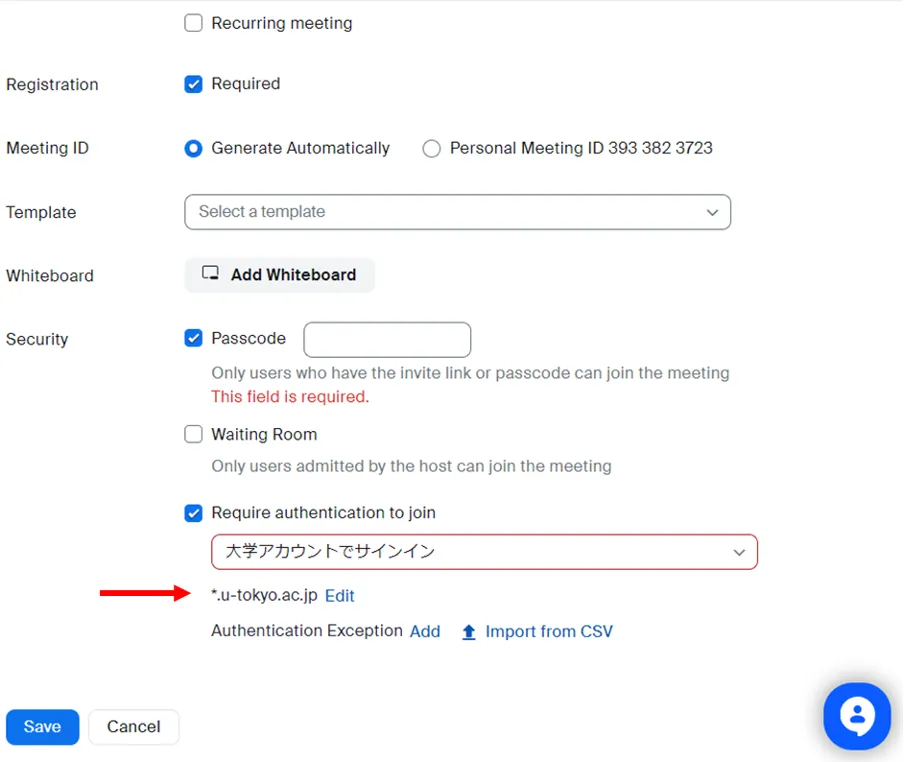Choose Personal Meeting ID 393 382 3723
Screen dimensions: 904x762
coord(432,148)
